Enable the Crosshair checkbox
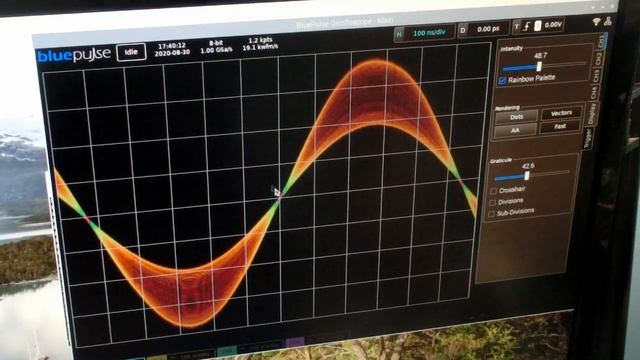The height and width of the screenshot is (360, 640). [493, 191]
